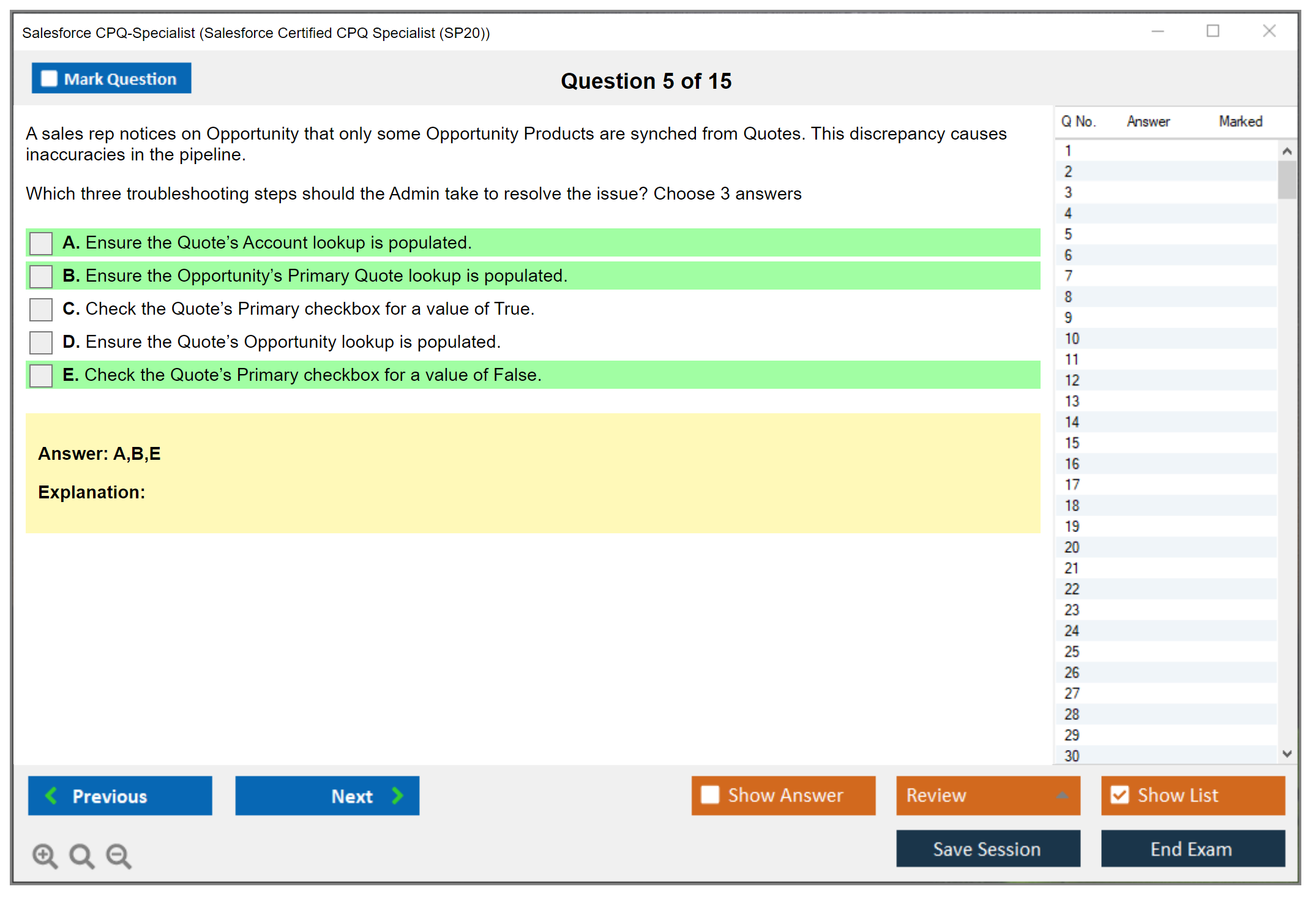Toggle the Mark Question checkbox
This screenshot has width=1316, height=900.
point(49,78)
